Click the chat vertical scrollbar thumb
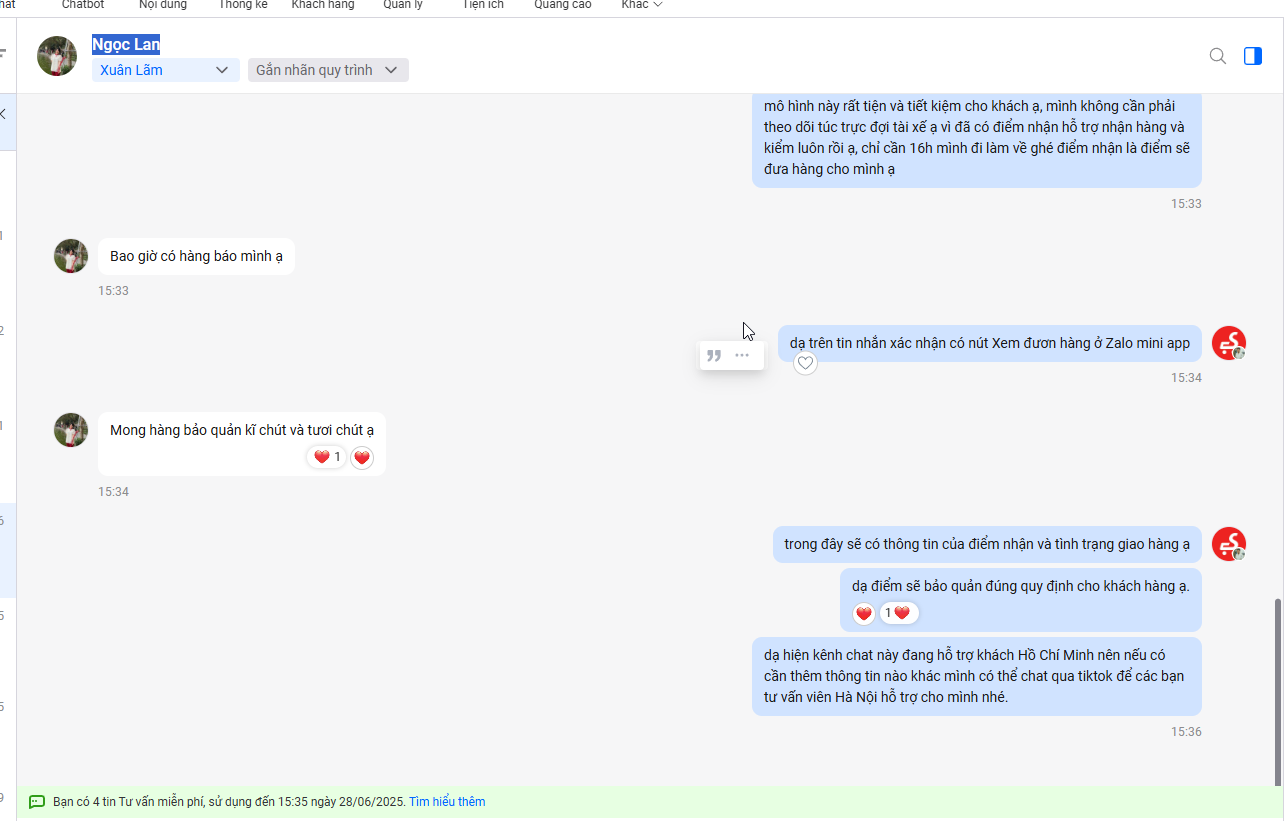 click(x=1277, y=692)
